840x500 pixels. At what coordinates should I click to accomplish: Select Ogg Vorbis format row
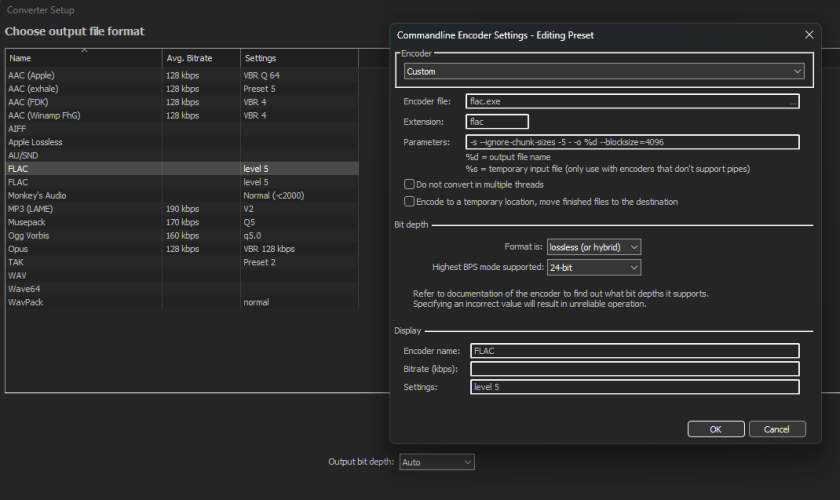pyautogui.click(x=182, y=236)
